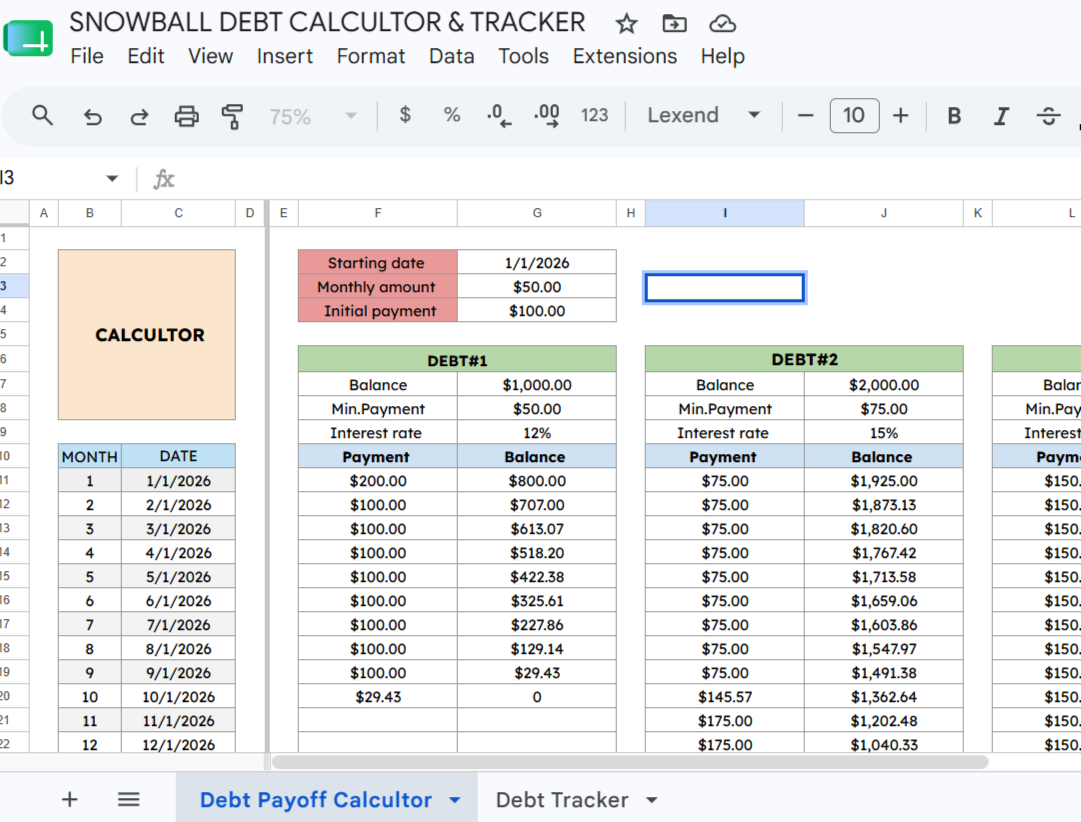Viewport: 1081px width, 822px height.
Task: Open the View menu
Action: pyautogui.click(x=210, y=56)
